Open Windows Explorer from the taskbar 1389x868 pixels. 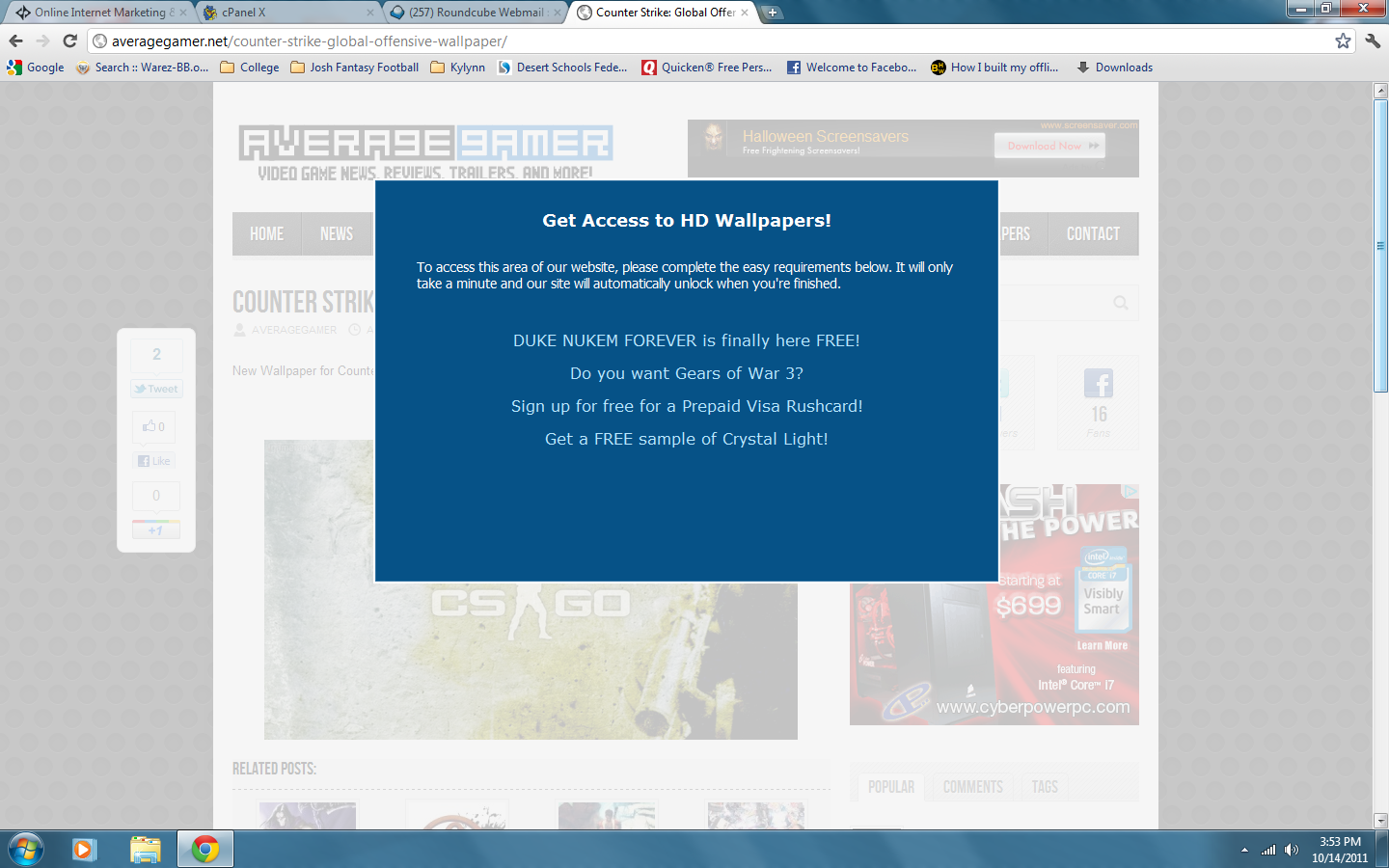(x=145, y=850)
